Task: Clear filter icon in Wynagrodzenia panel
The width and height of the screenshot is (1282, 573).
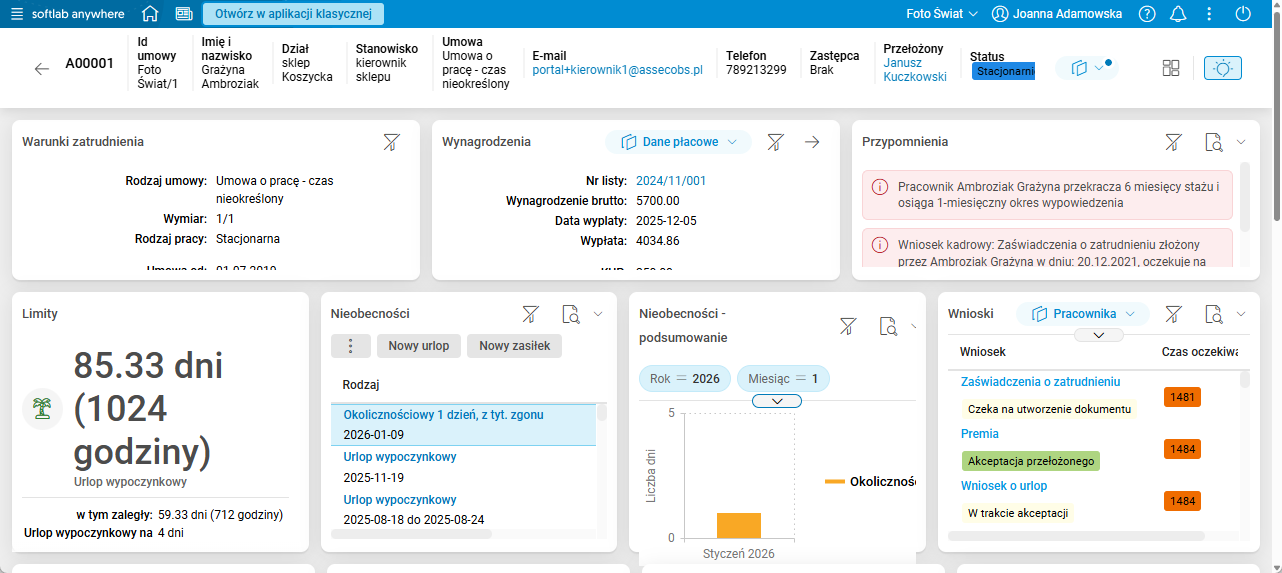Action: [x=774, y=142]
